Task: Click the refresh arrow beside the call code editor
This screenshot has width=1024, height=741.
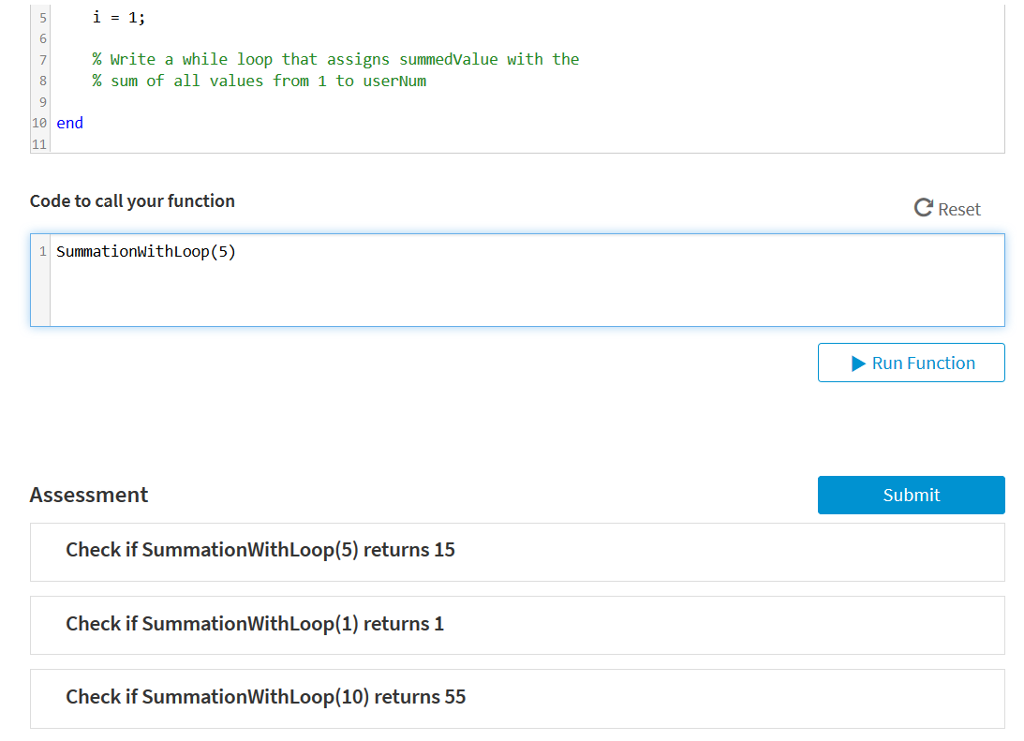Action: [x=922, y=208]
